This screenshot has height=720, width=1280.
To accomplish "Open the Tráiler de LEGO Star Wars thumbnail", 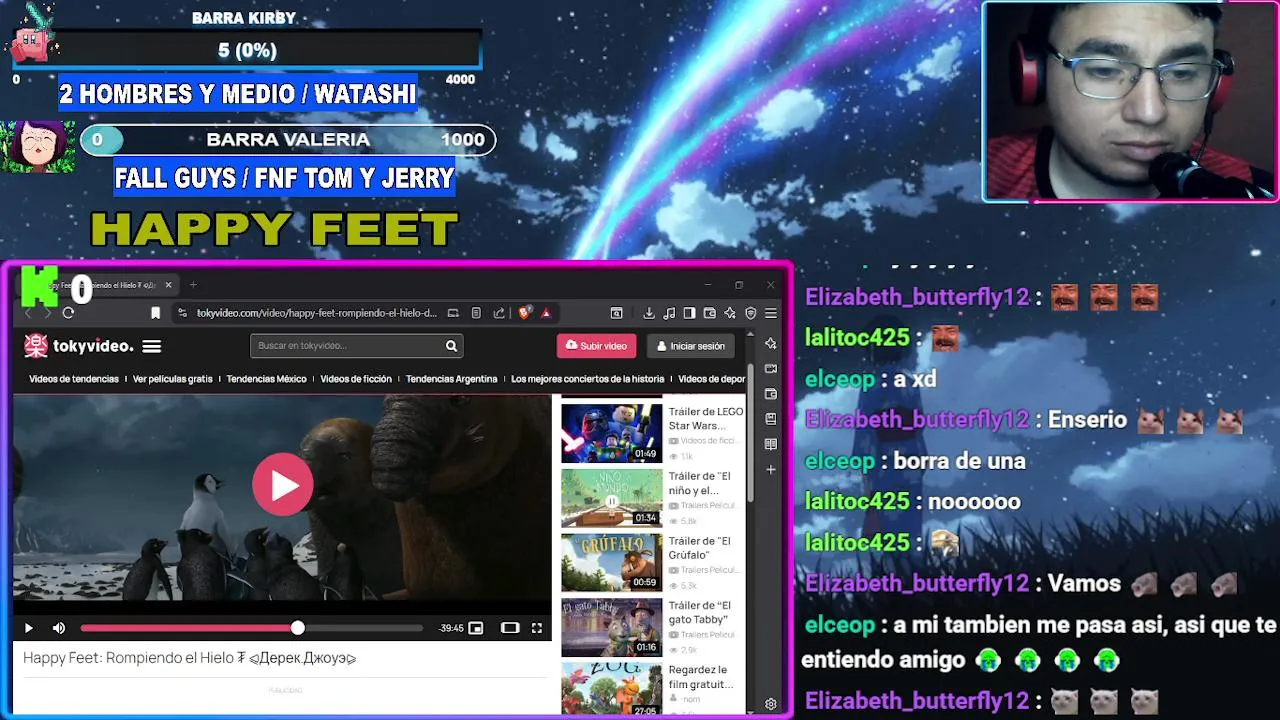I will coord(611,433).
